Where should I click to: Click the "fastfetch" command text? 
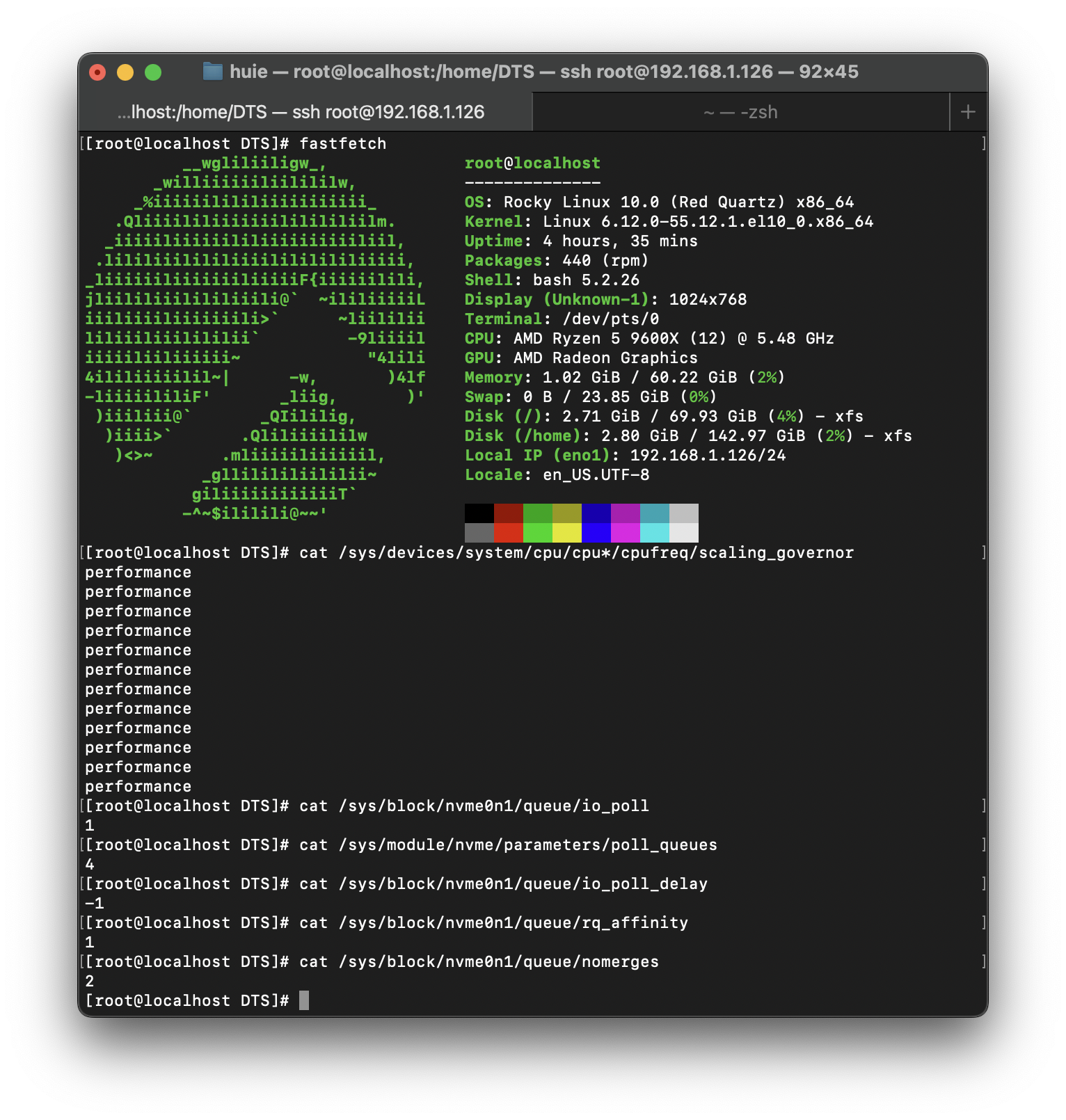click(x=342, y=144)
